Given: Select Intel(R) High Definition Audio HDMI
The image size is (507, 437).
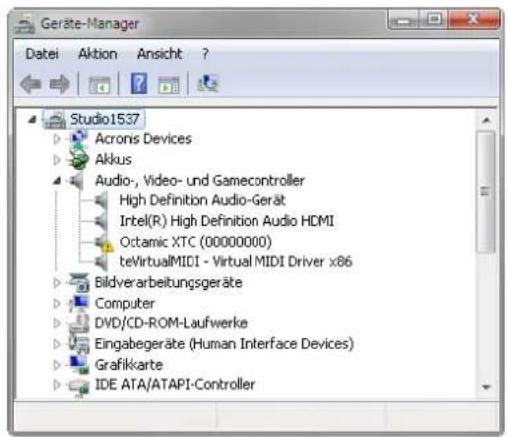Looking at the screenshot, I should (x=227, y=221).
